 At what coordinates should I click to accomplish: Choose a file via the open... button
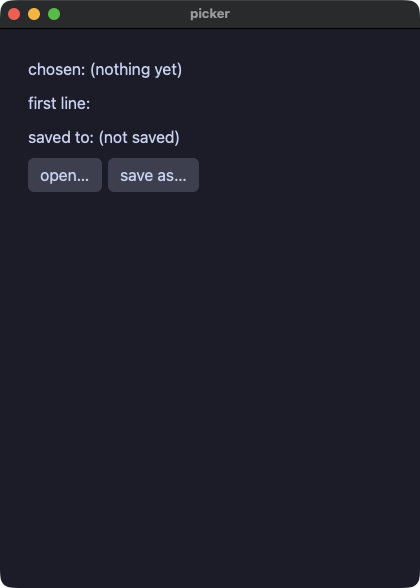[x=65, y=175]
